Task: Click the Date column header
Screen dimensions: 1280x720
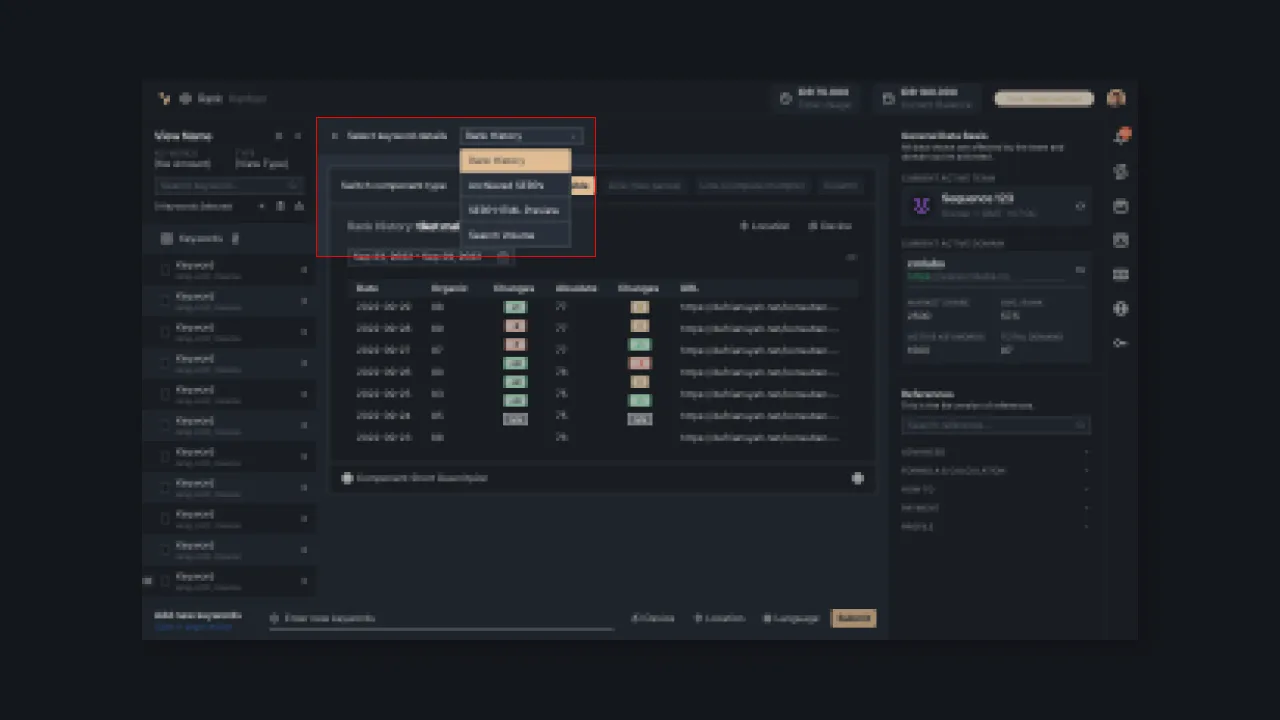Action: (367, 288)
